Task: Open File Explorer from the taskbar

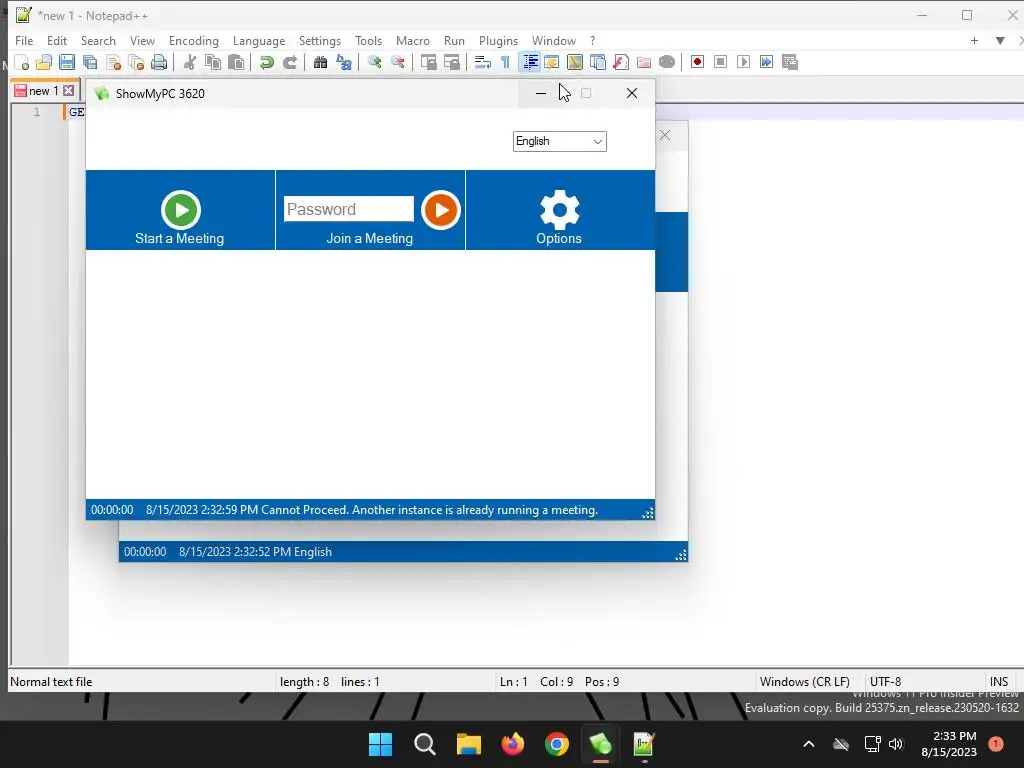Action: (x=468, y=744)
